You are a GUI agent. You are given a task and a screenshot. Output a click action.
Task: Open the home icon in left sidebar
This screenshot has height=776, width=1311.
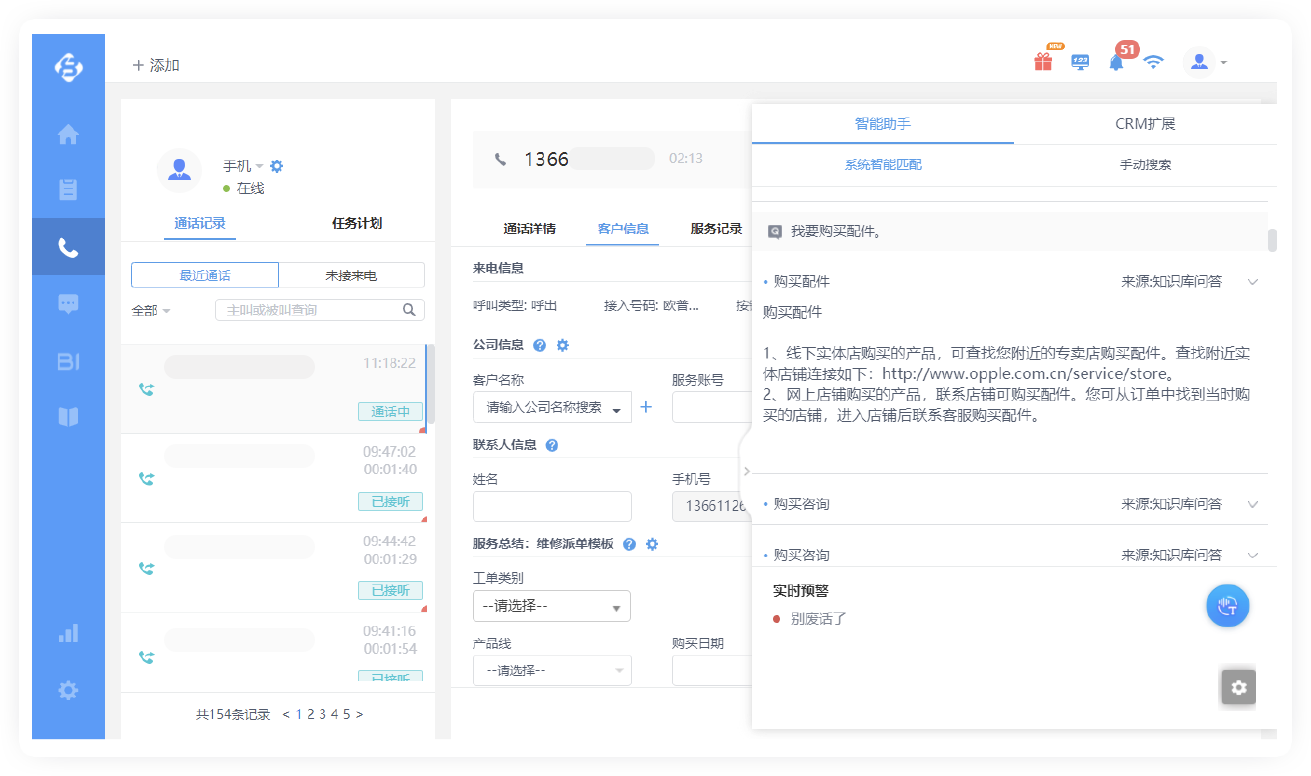point(68,135)
